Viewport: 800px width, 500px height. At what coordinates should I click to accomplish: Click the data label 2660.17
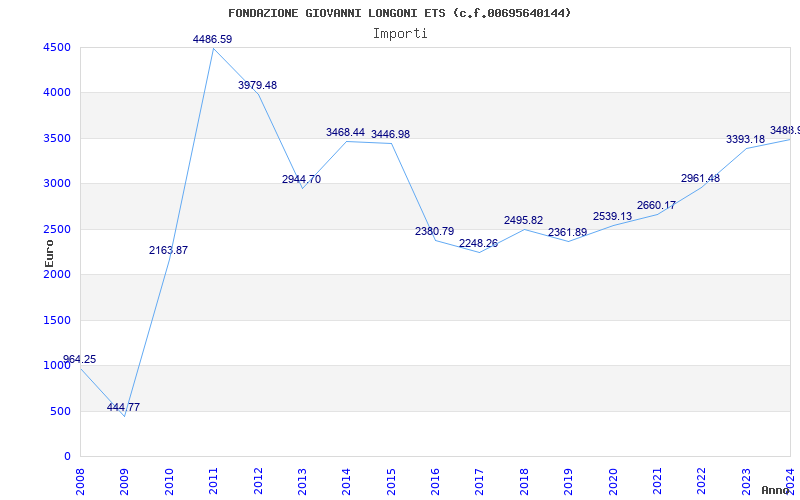click(656, 206)
